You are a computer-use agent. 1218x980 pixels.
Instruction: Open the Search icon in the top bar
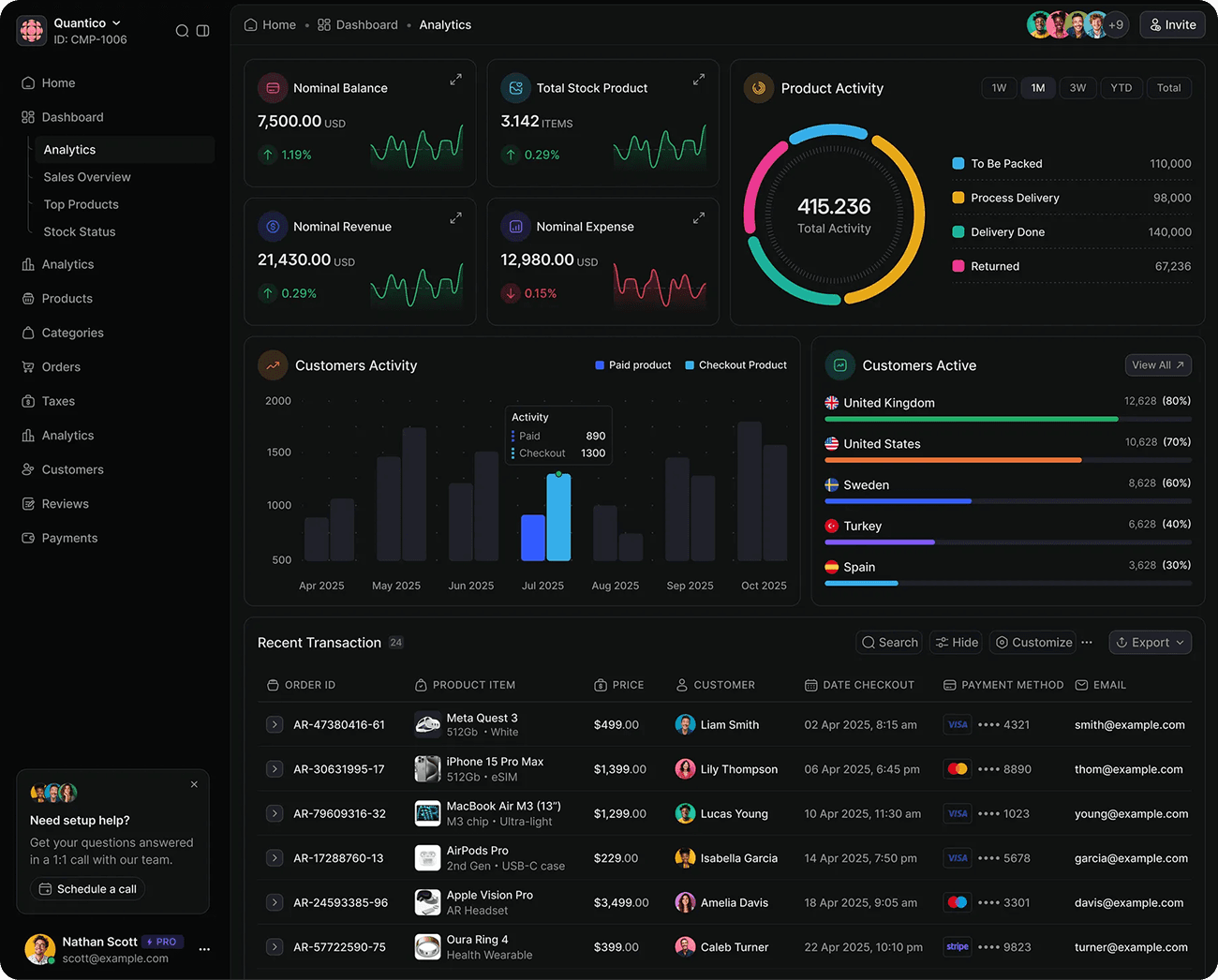click(x=183, y=30)
